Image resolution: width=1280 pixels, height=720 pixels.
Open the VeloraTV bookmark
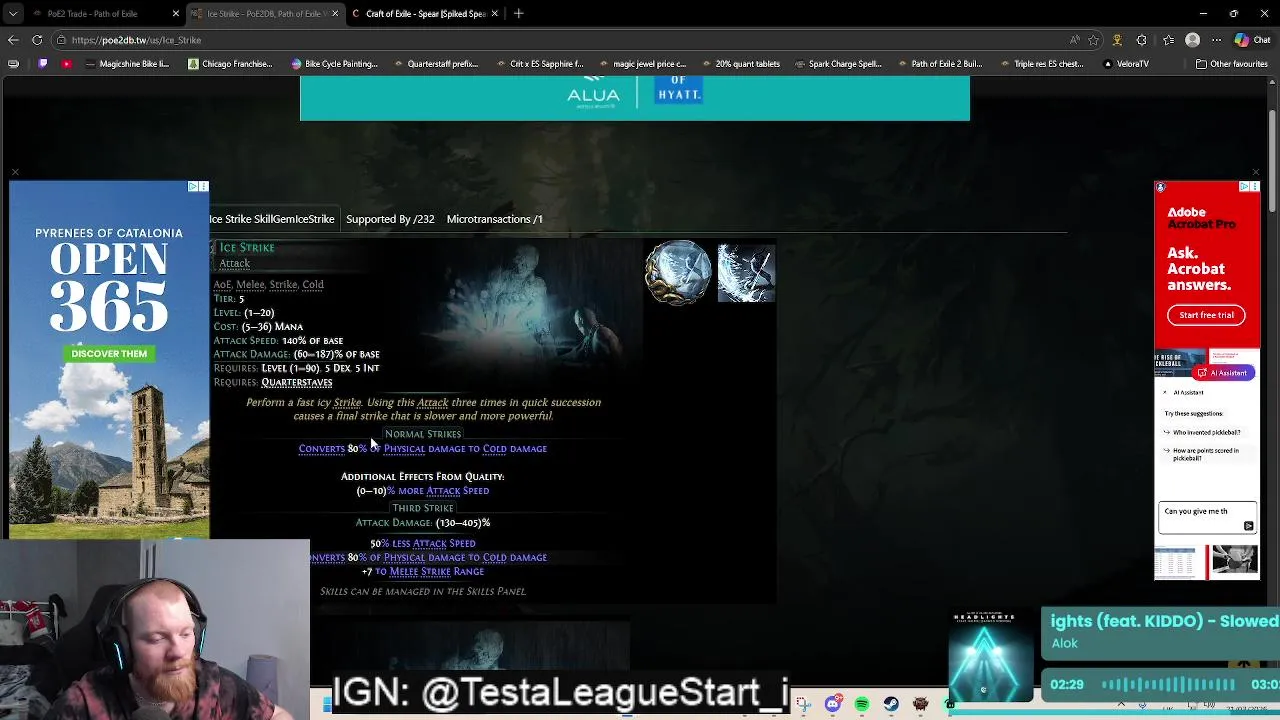pos(1126,64)
